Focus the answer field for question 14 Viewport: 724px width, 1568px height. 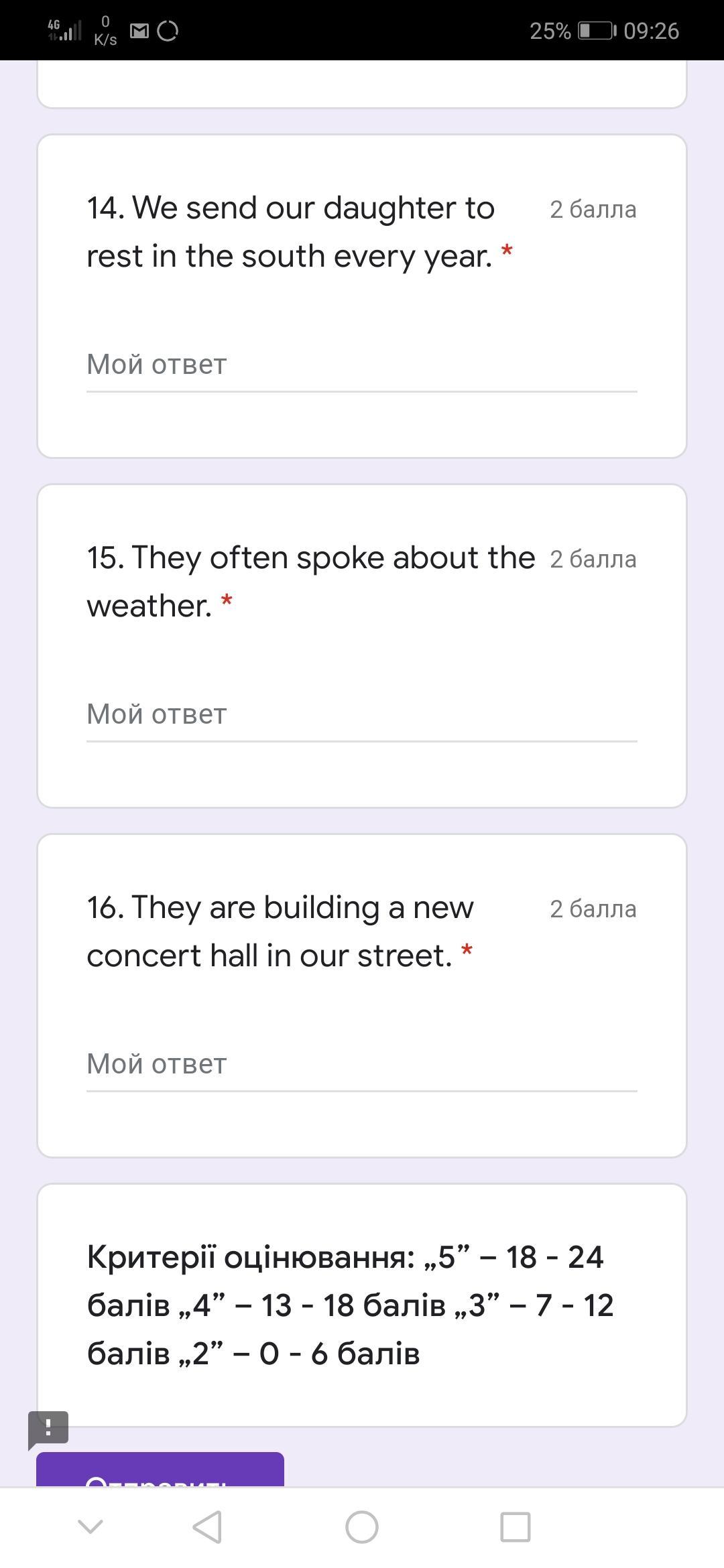(361, 365)
